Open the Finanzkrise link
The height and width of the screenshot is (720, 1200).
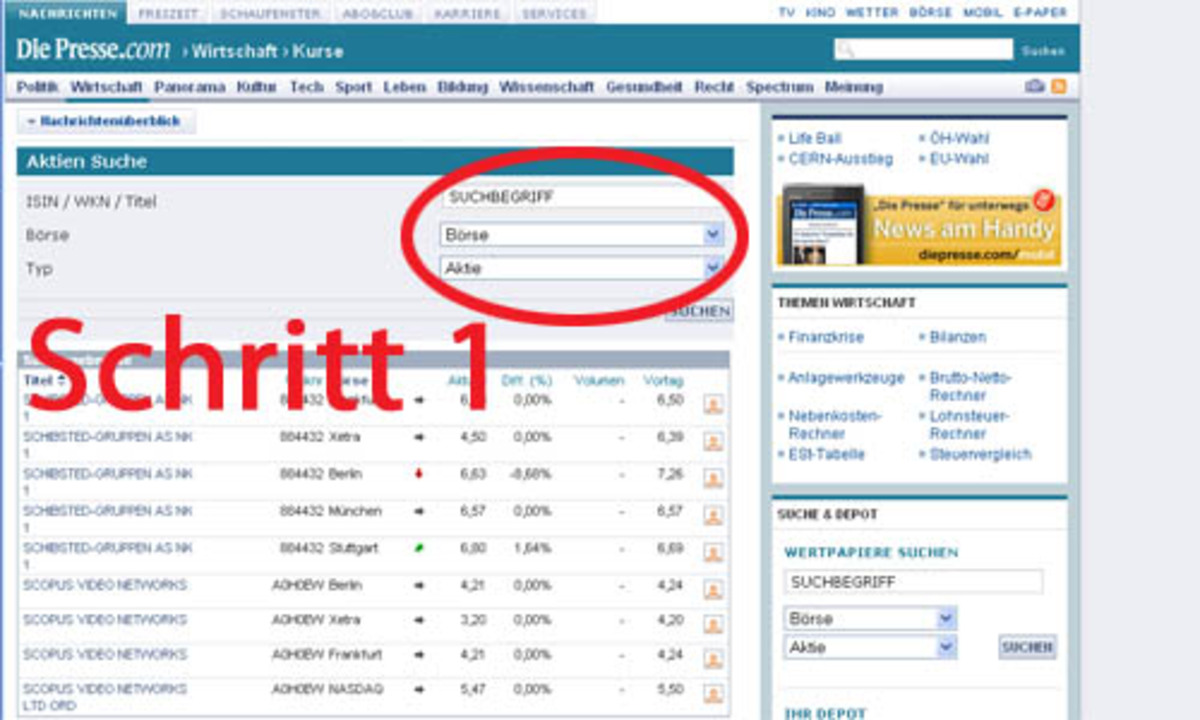coord(825,338)
